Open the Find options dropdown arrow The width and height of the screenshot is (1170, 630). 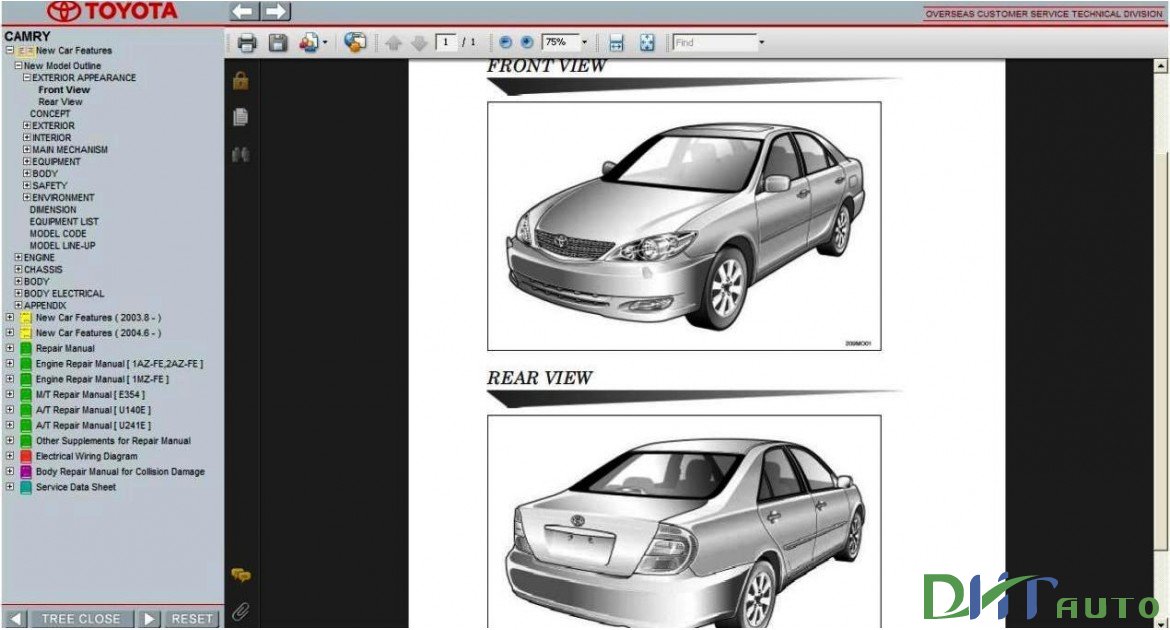761,43
